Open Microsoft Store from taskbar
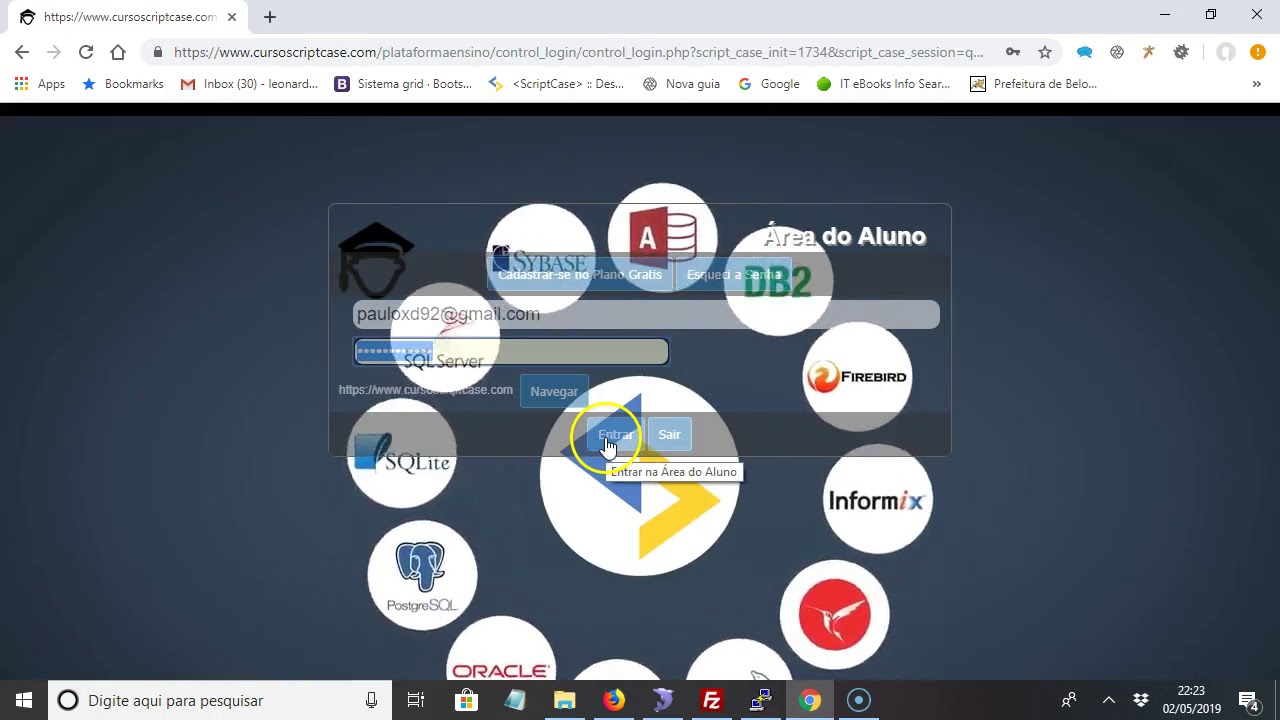The image size is (1280, 720). (466, 700)
